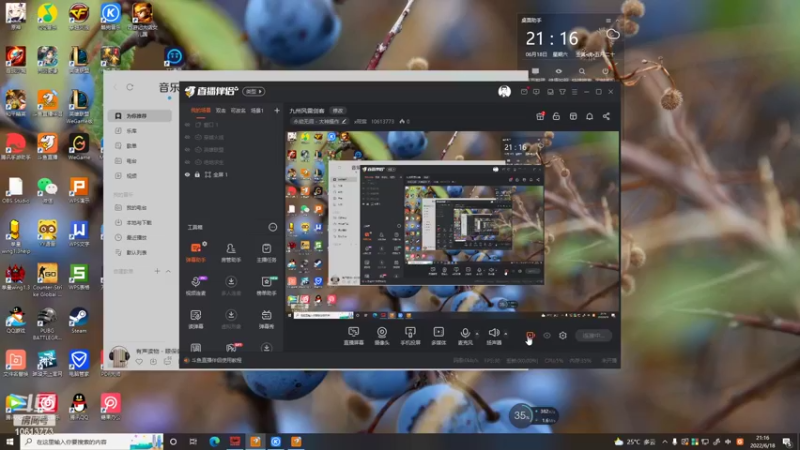Viewport: 800px width, 450px height.
Task: Open mobile phone screen casting
Action: click(410, 336)
